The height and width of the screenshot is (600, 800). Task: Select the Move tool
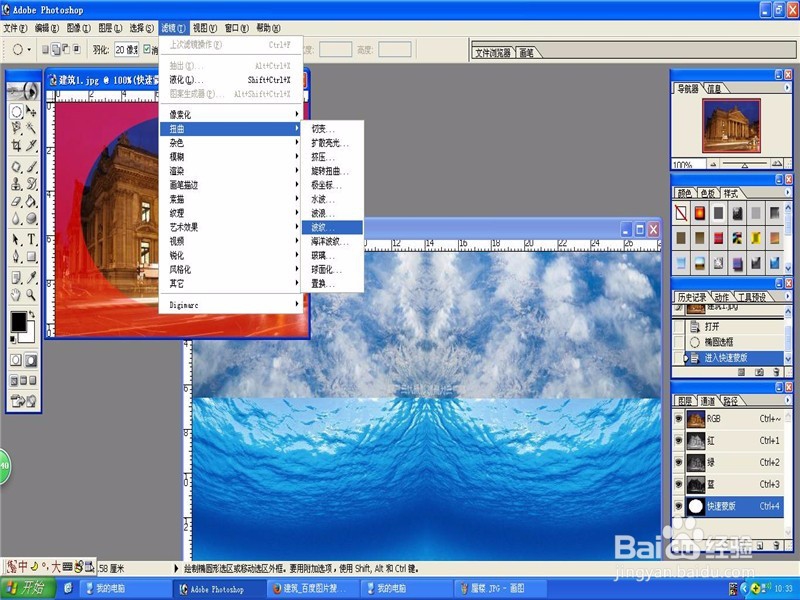click(31, 111)
